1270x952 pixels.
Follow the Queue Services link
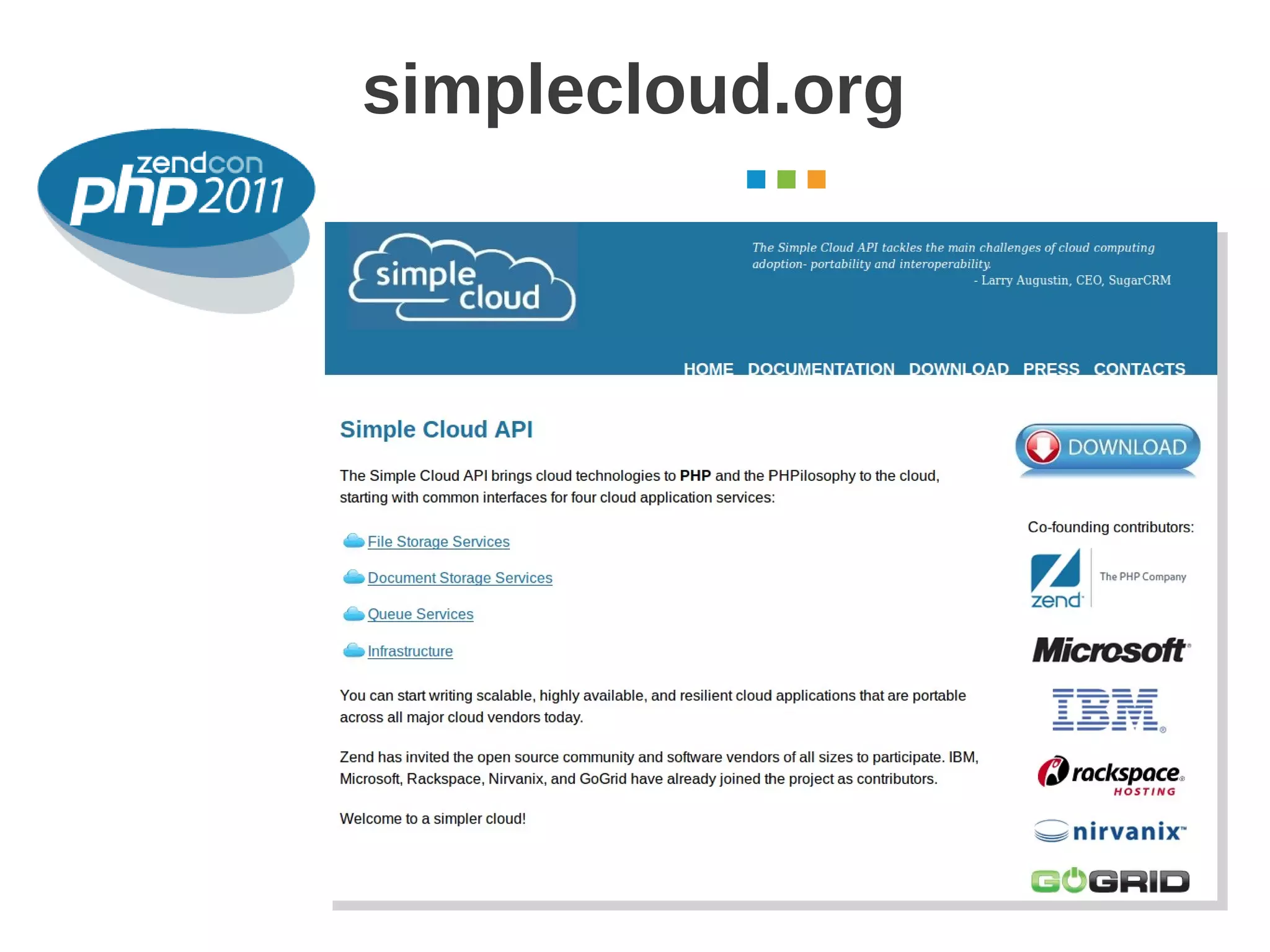(x=420, y=614)
